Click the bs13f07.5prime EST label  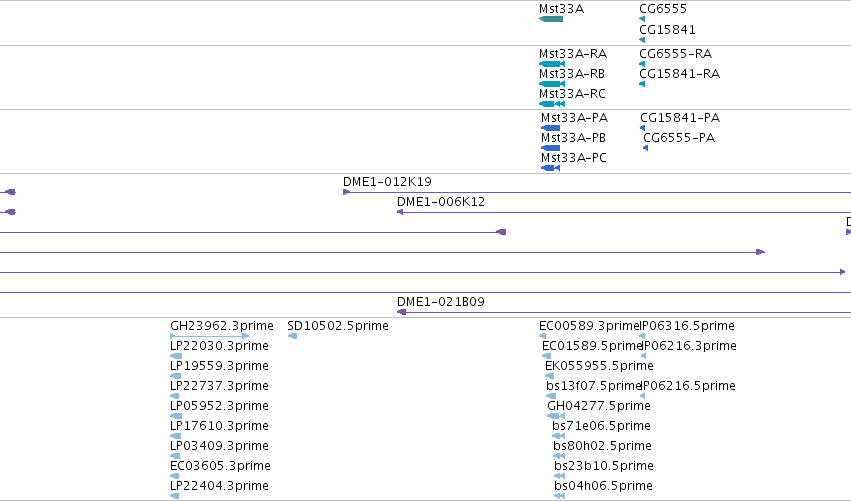point(594,386)
